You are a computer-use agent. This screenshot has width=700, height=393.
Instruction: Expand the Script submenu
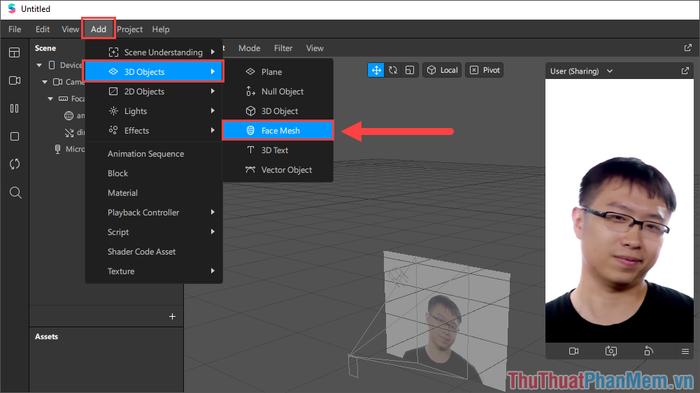[x=154, y=232]
